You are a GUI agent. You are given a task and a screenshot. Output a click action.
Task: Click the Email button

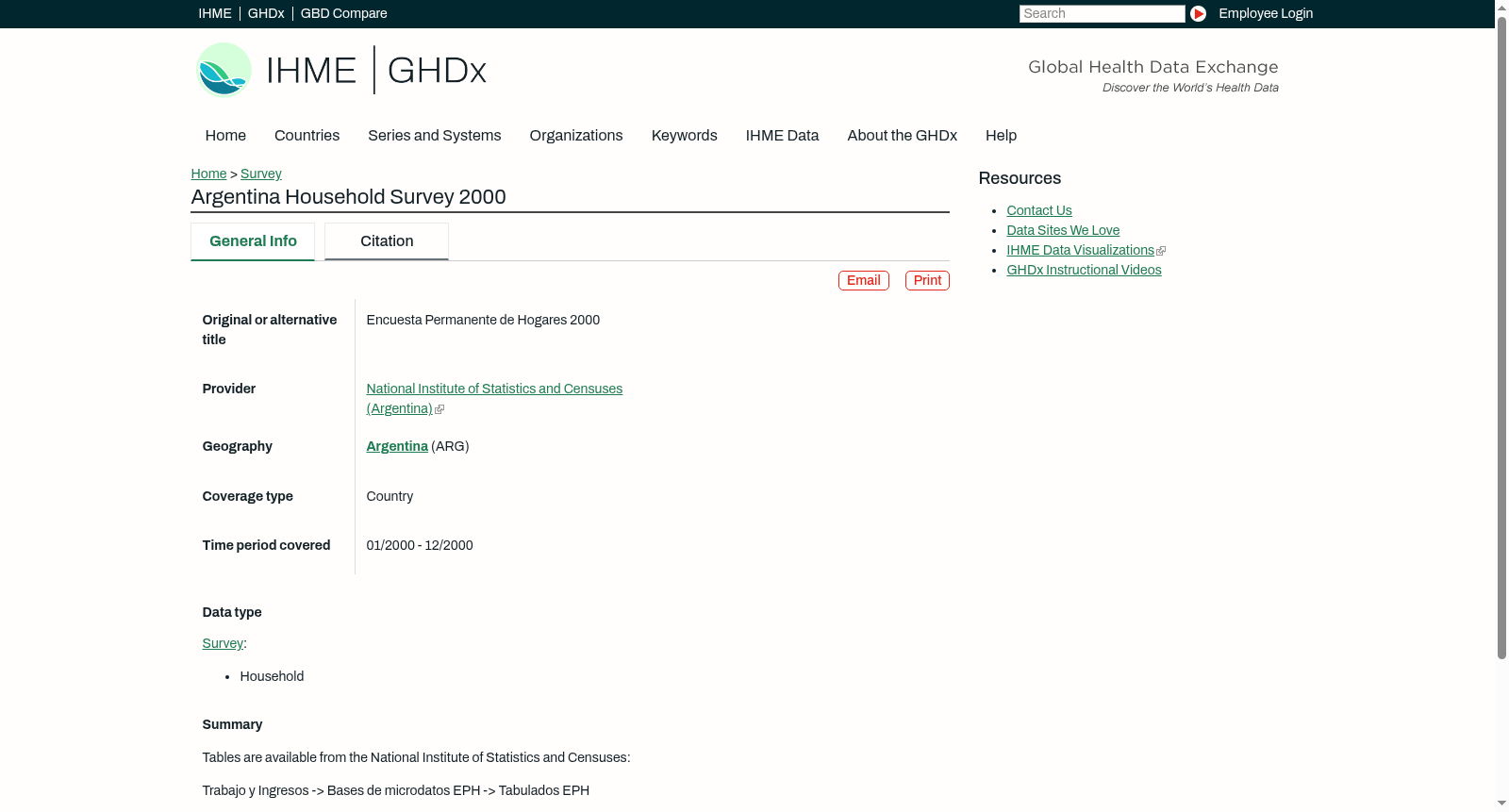pyautogui.click(x=864, y=281)
